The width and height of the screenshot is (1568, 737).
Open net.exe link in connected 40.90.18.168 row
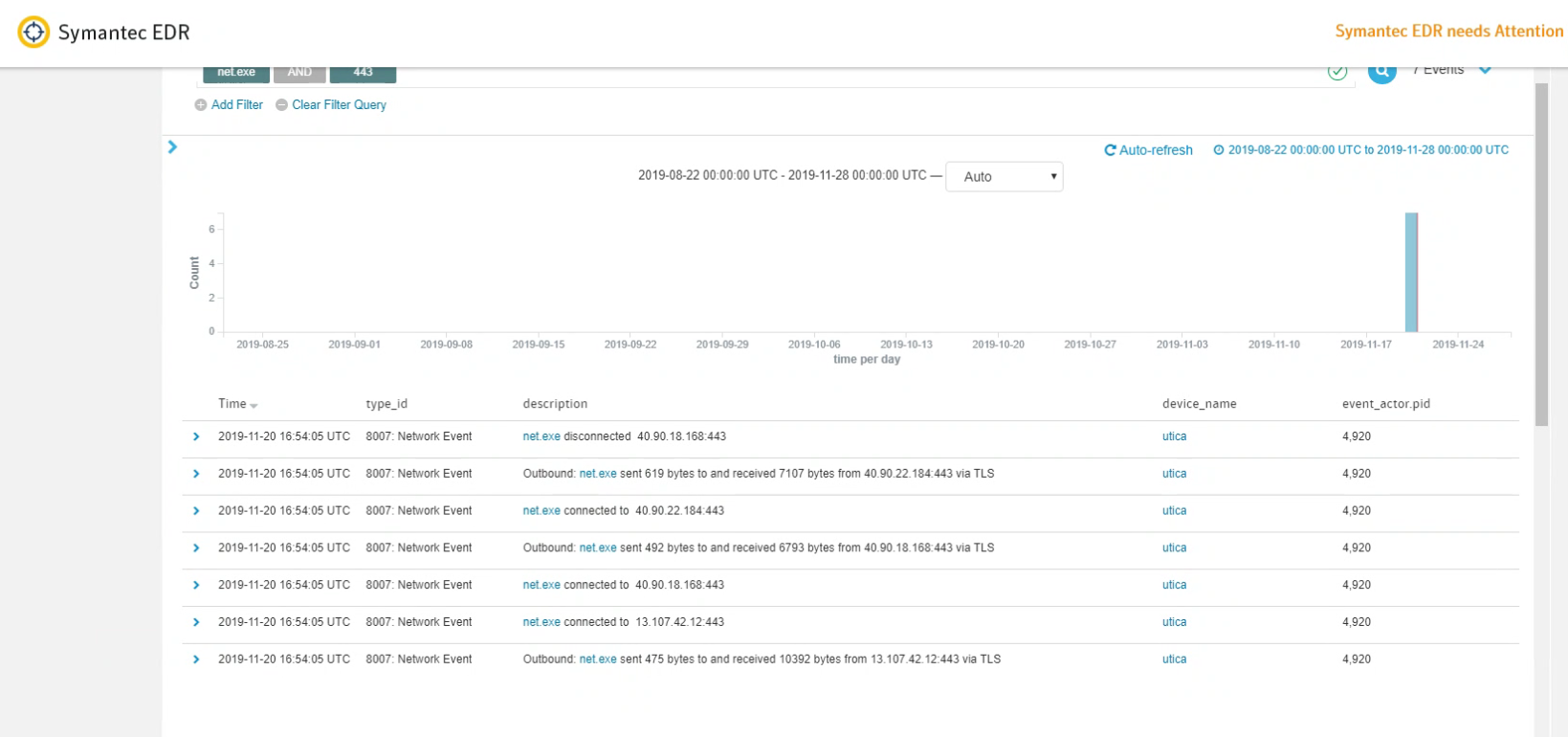[541, 585]
